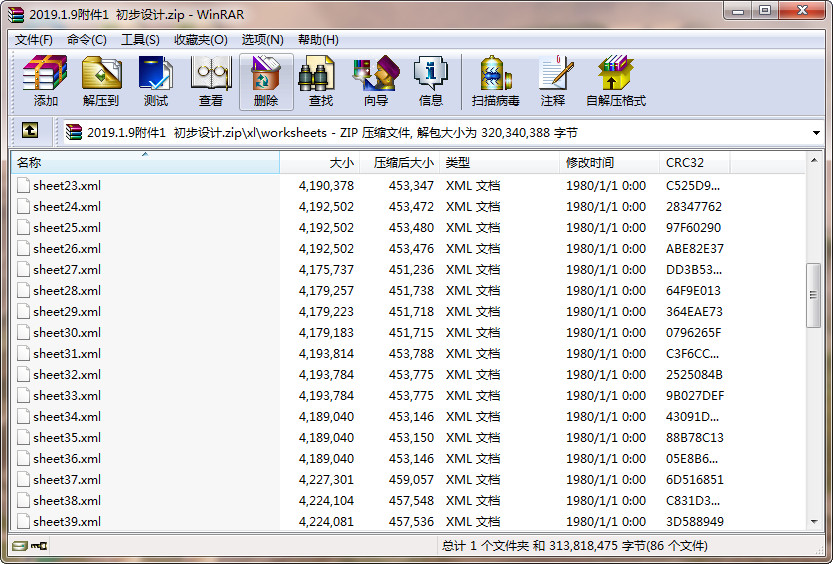The height and width of the screenshot is (564, 833).
Task: Select file sheet36.xml
Action: pos(67,458)
